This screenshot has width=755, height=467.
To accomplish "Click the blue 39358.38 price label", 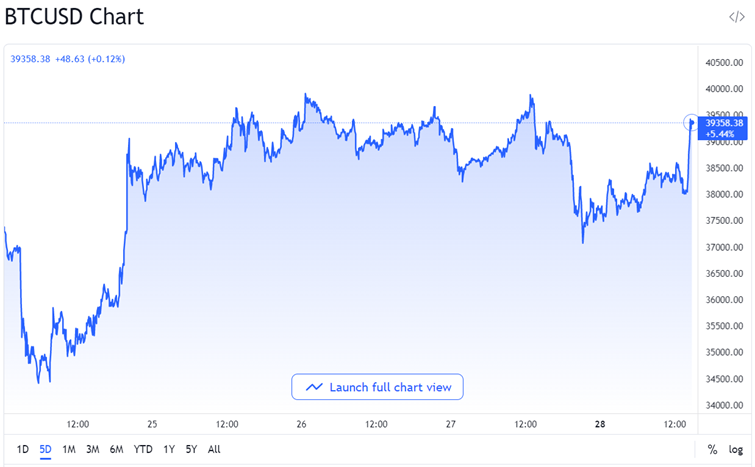I will (724, 123).
